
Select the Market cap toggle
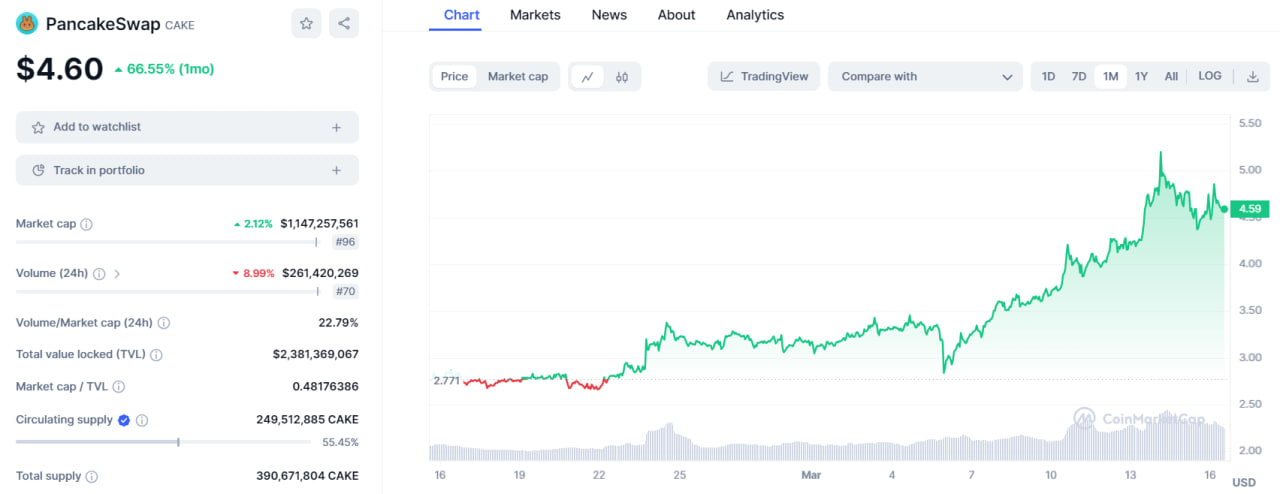[518, 76]
